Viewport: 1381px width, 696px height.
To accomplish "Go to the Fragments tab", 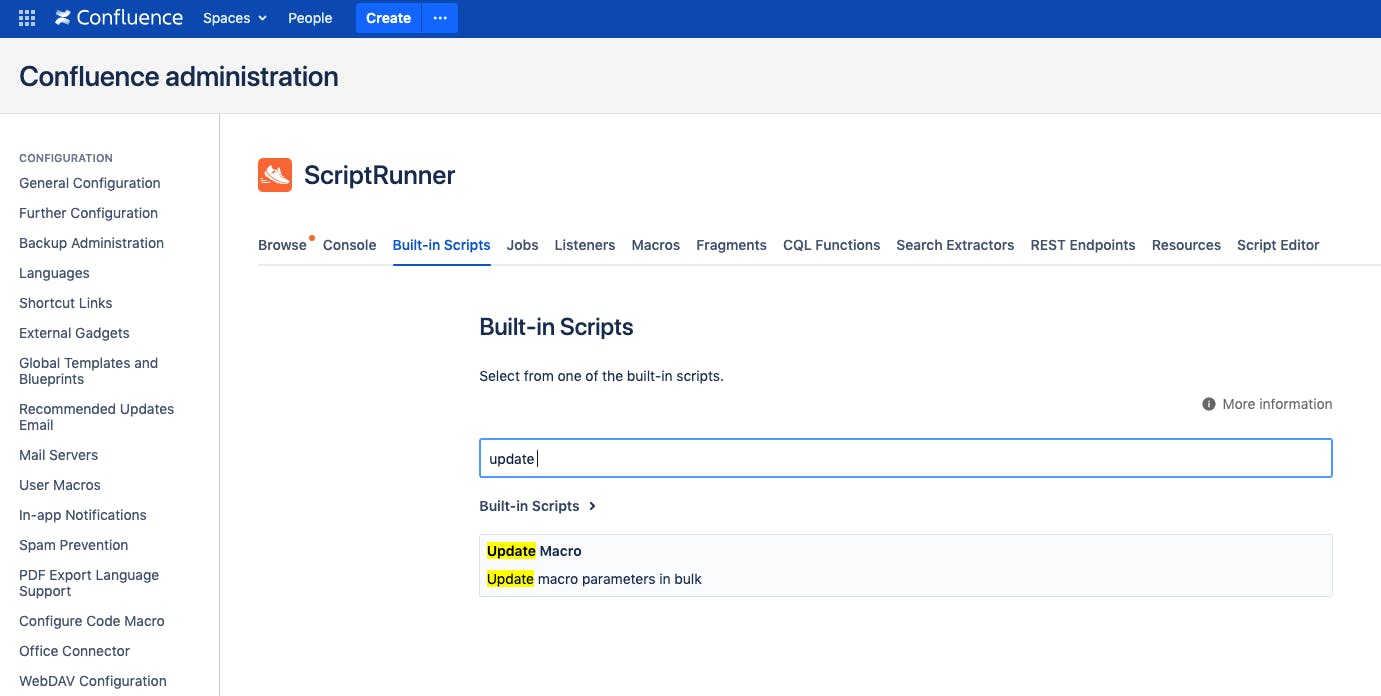I will click(x=732, y=245).
